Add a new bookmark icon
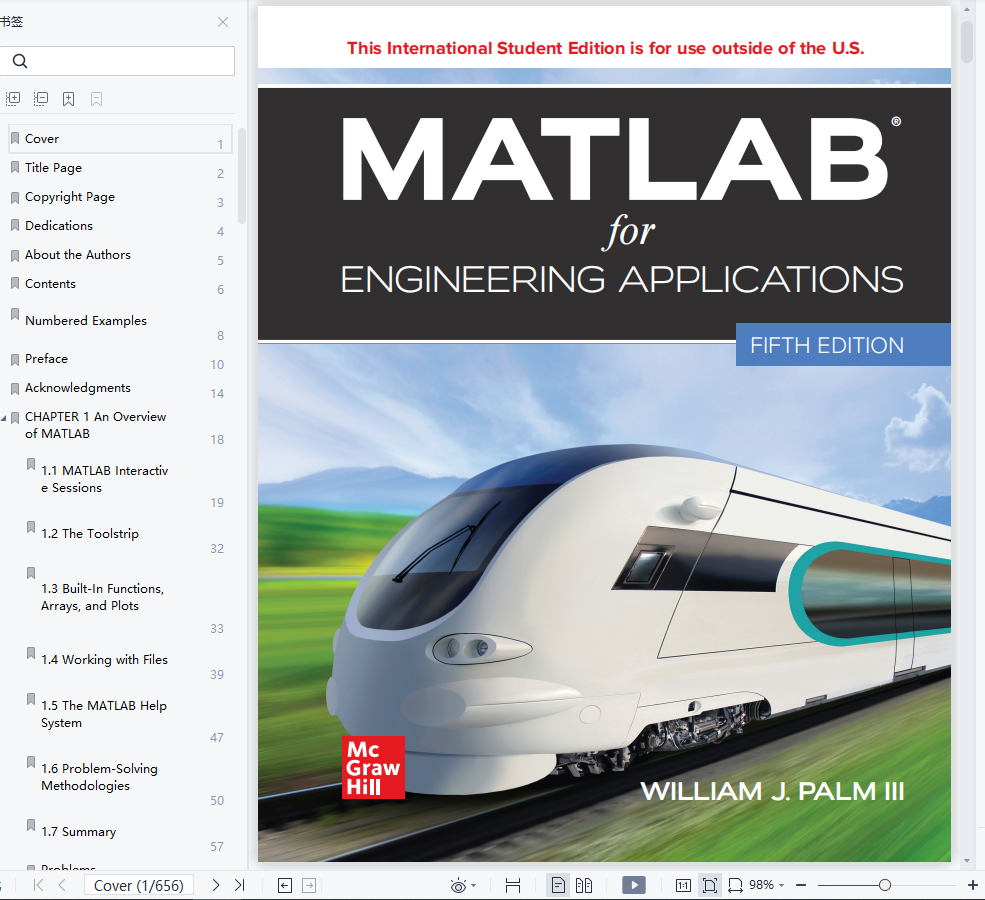The height and width of the screenshot is (900, 985). pyautogui.click(x=68, y=99)
